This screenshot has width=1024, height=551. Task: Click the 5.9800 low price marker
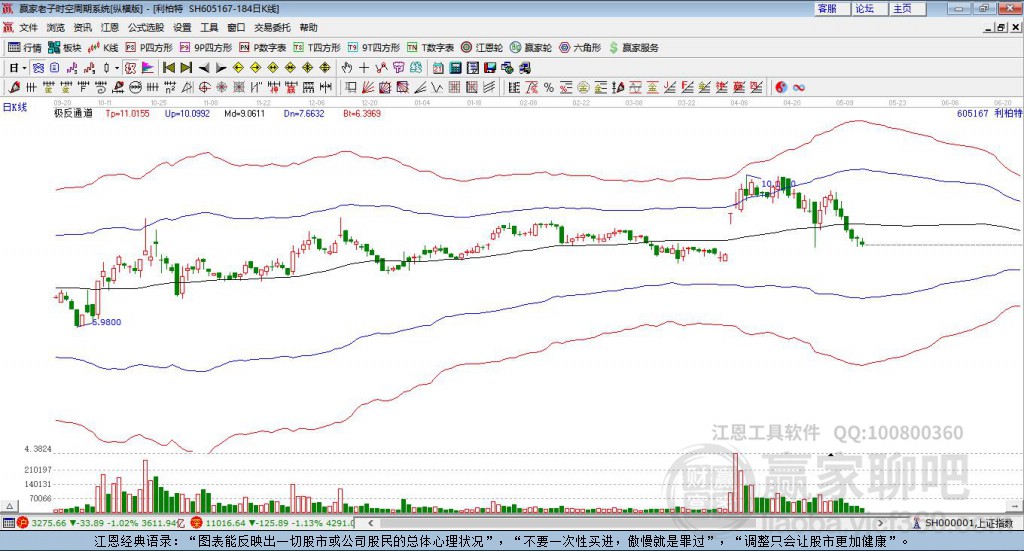pos(106,322)
